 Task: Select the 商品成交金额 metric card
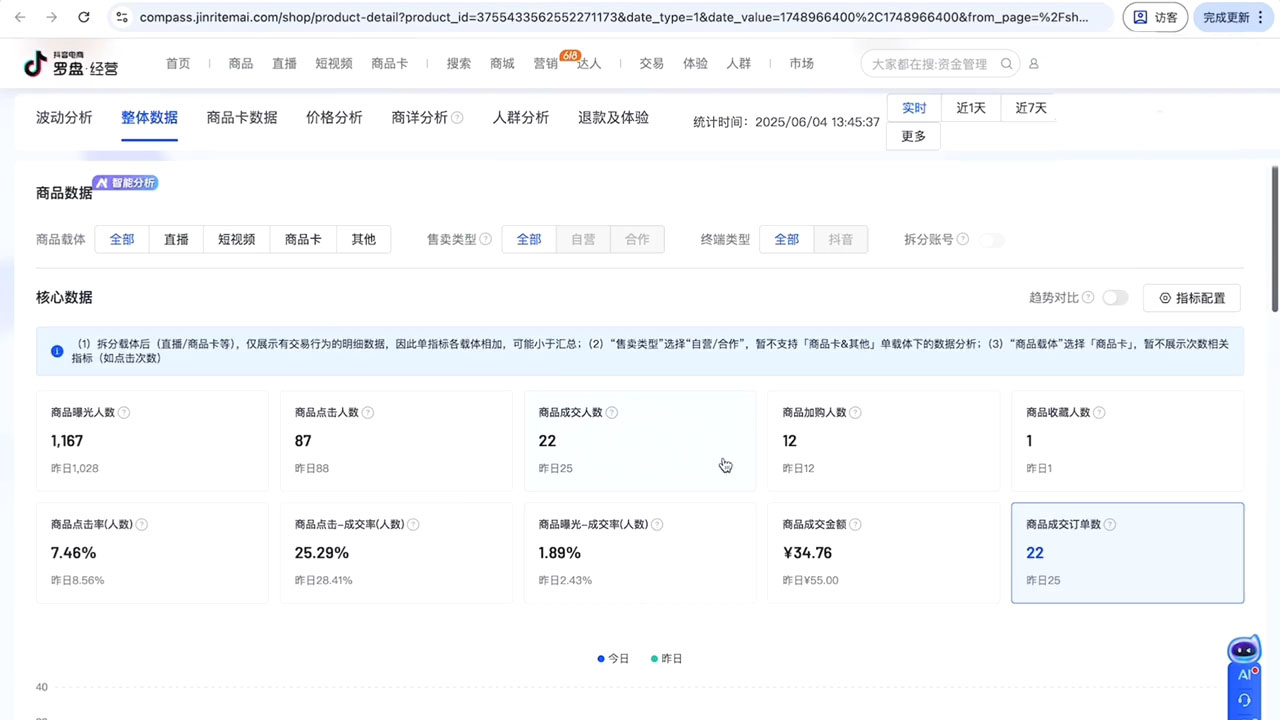pyautogui.click(x=883, y=553)
